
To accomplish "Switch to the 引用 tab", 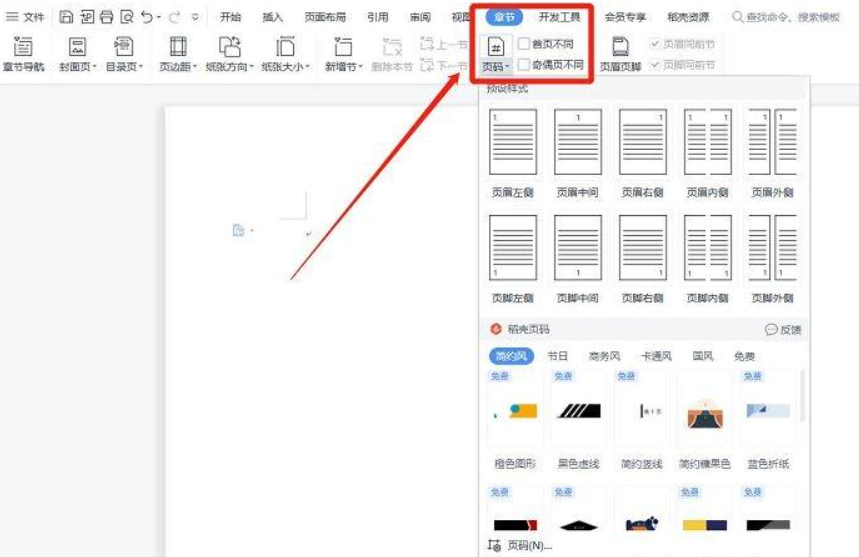I will point(377,18).
